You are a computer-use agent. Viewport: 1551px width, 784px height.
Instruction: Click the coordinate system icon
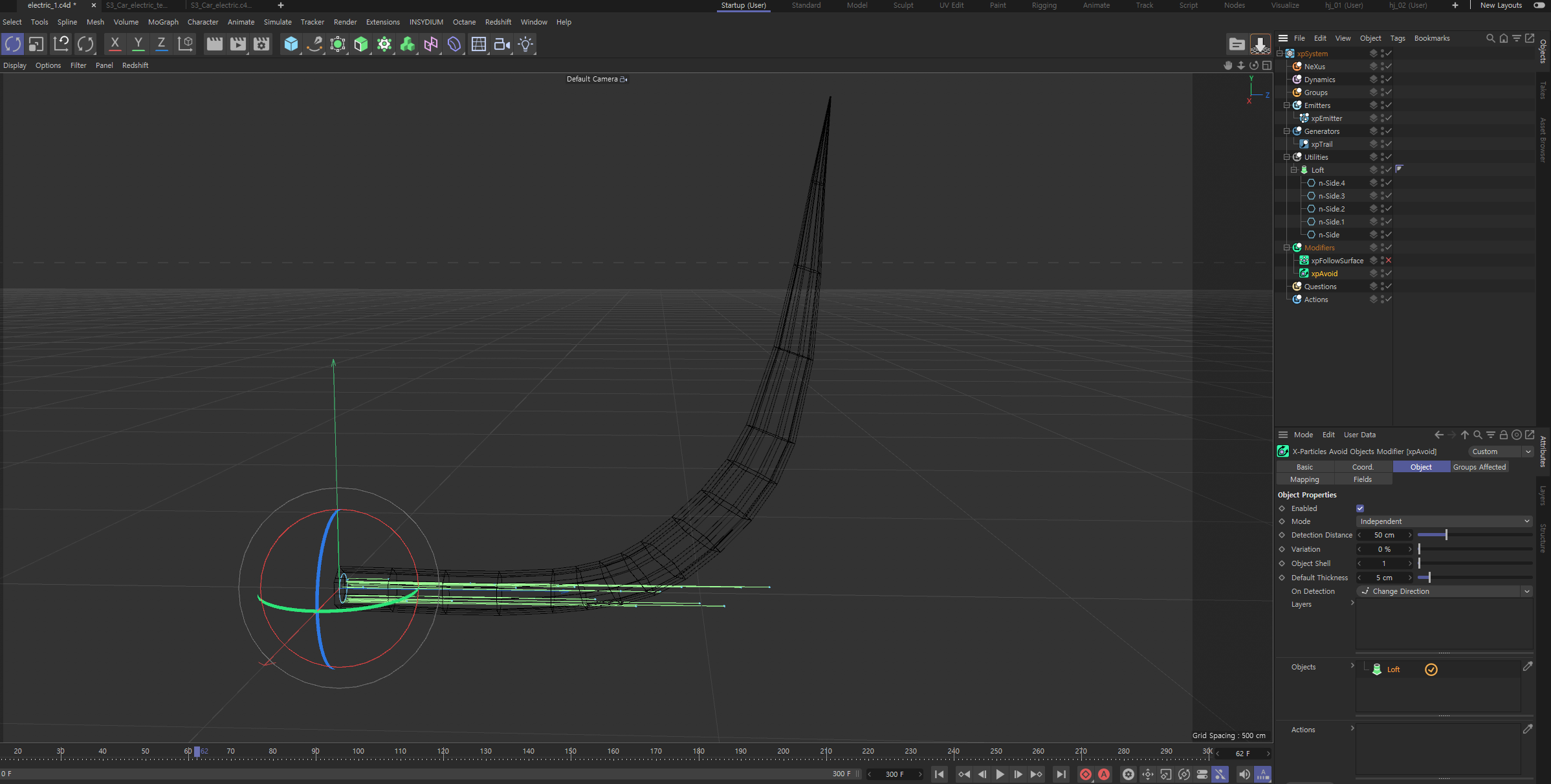click(185, 44)
